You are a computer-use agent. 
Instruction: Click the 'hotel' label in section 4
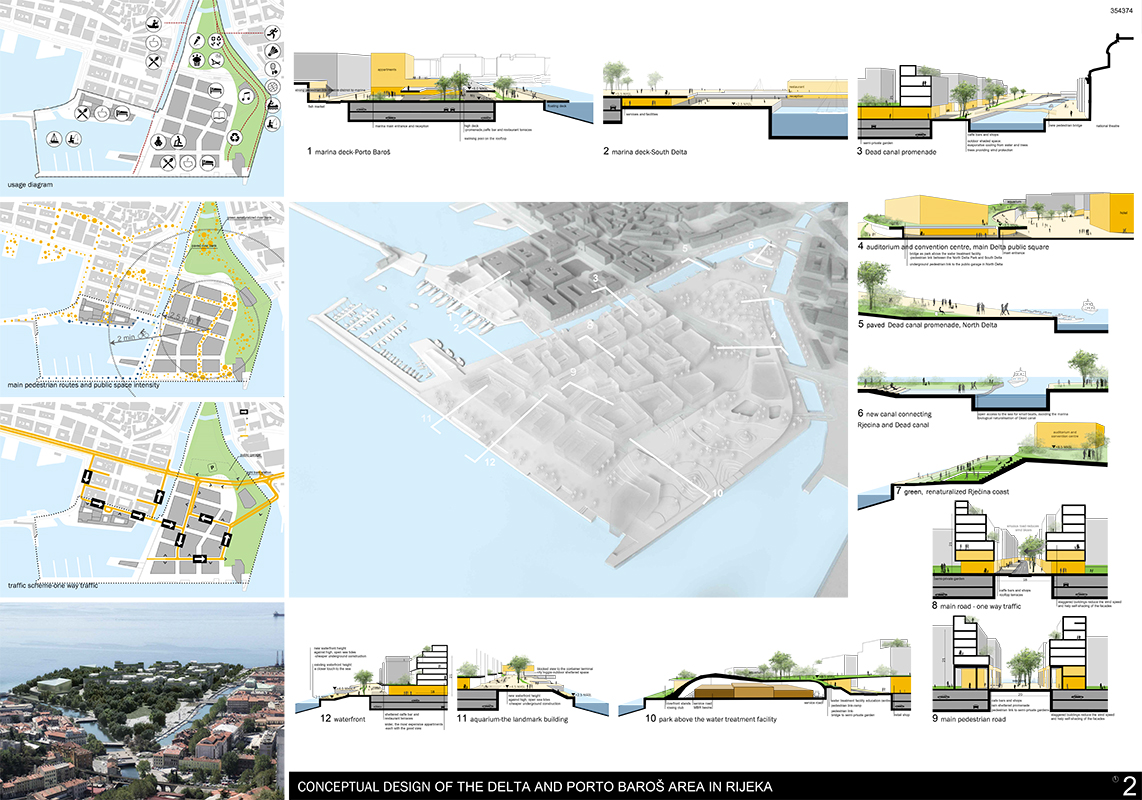pos(1122,213)
